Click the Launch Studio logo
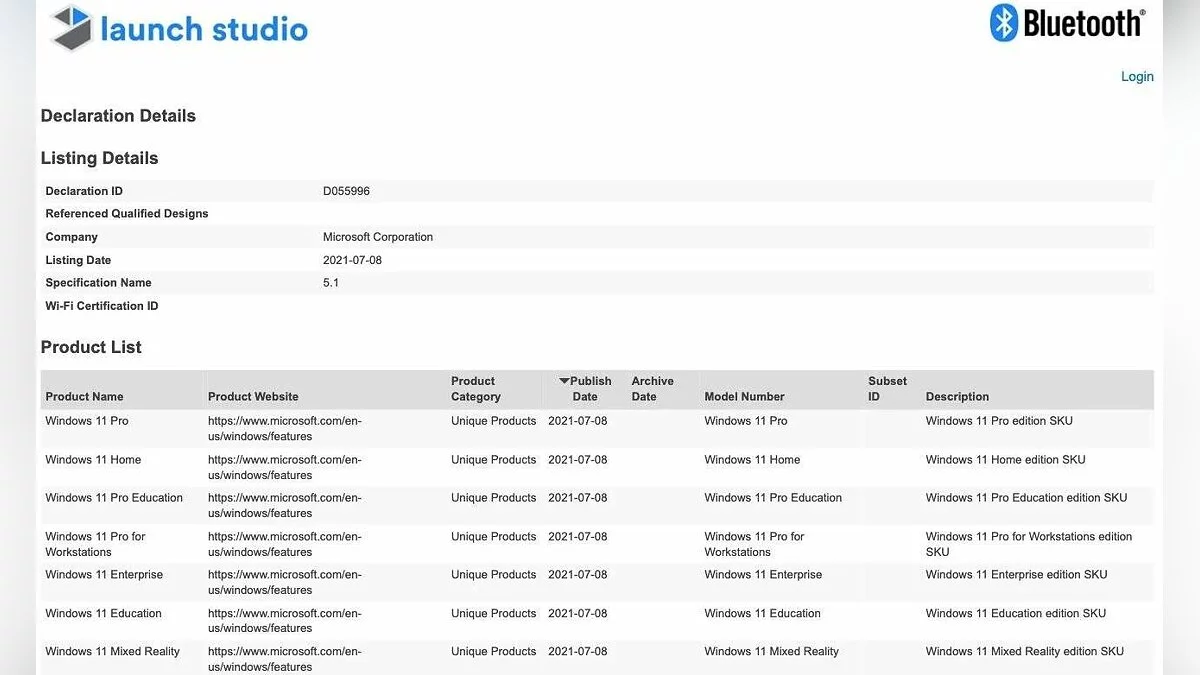Screen dimensions: 1200x675 [180, 28]
